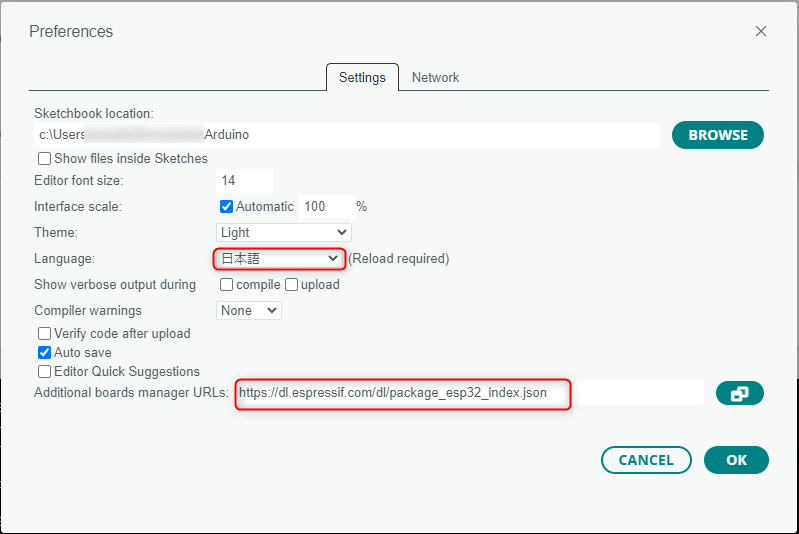Select the Settings tab
Image resolution: width=799 pixels, height=534 pixels.
click(362, 78)
